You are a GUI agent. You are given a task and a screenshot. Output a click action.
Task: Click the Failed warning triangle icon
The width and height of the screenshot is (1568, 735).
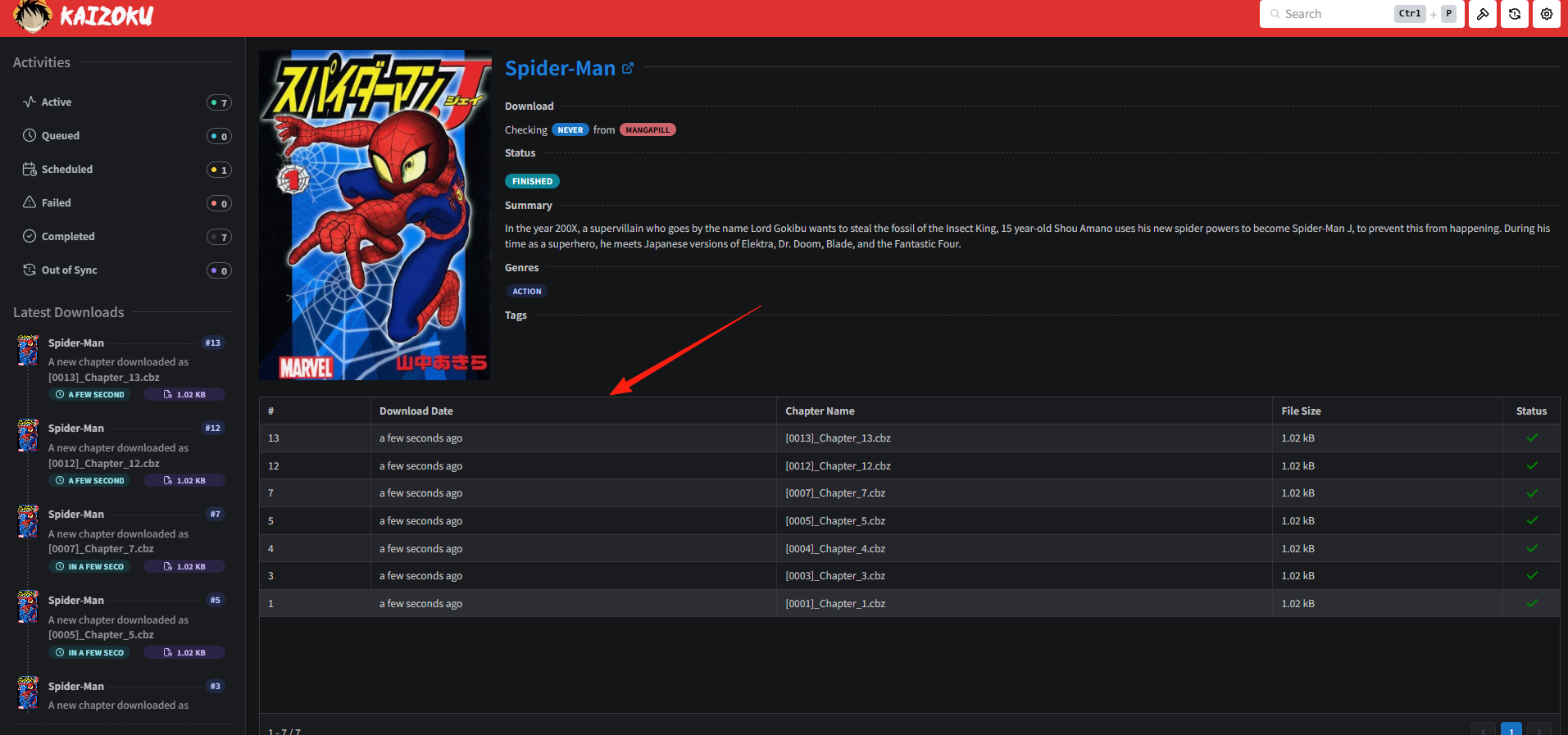(30, 202)
